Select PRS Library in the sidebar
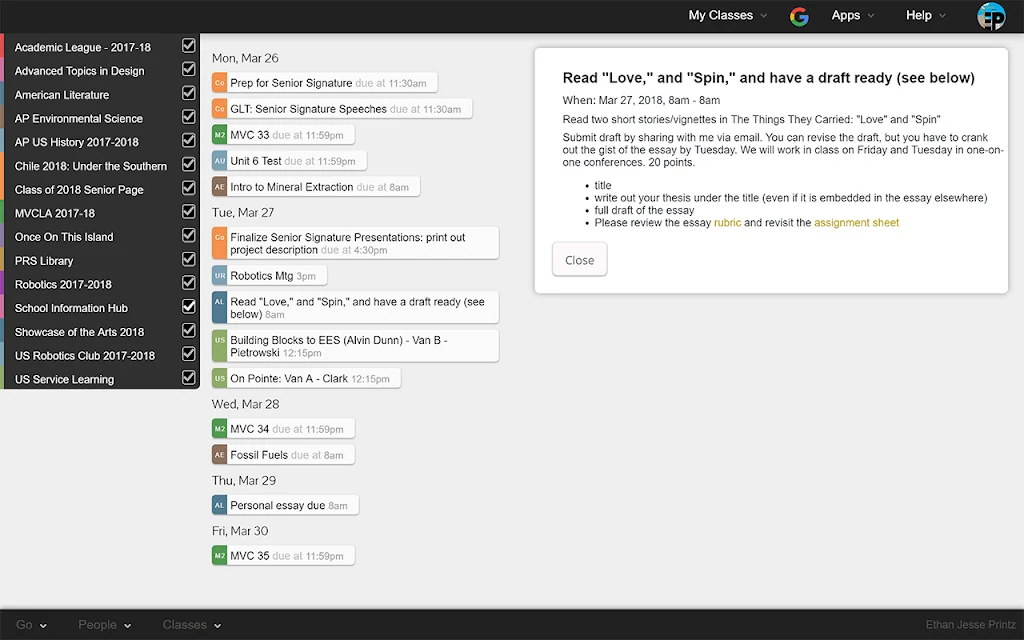1024x640 pixels. click(x=44, y=261)
